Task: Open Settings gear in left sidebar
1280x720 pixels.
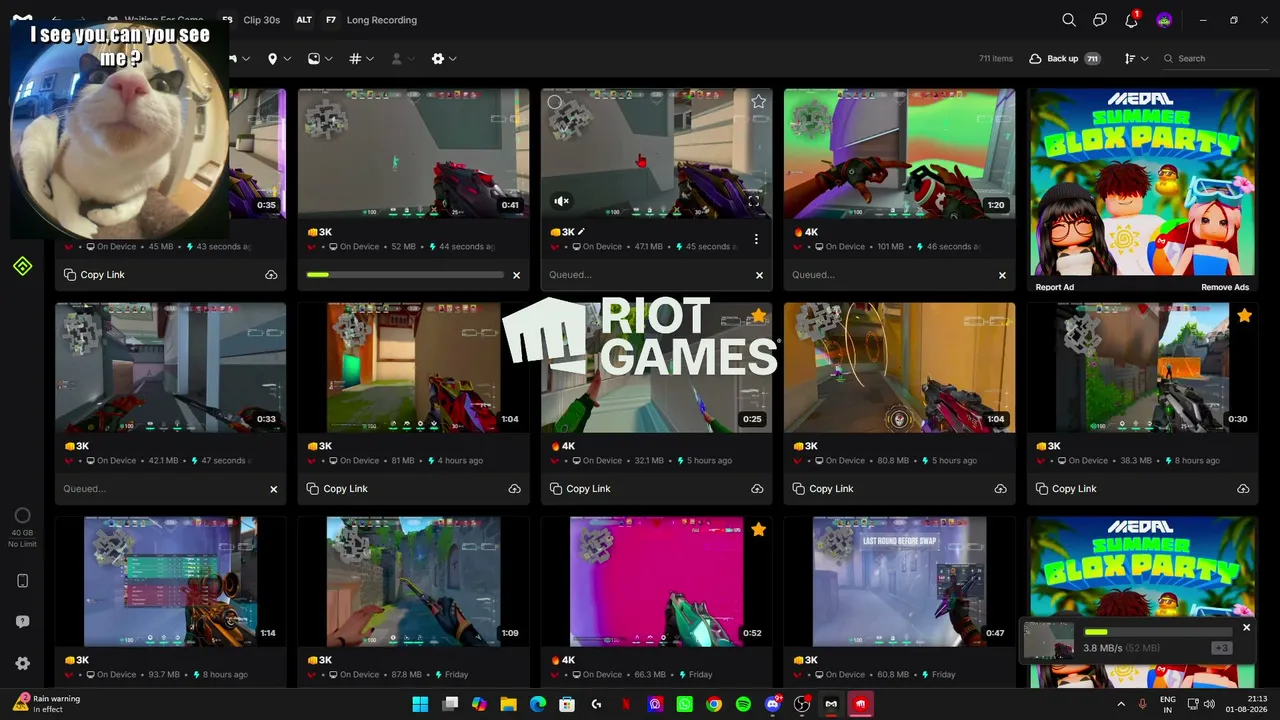Action: click(22, 663)
